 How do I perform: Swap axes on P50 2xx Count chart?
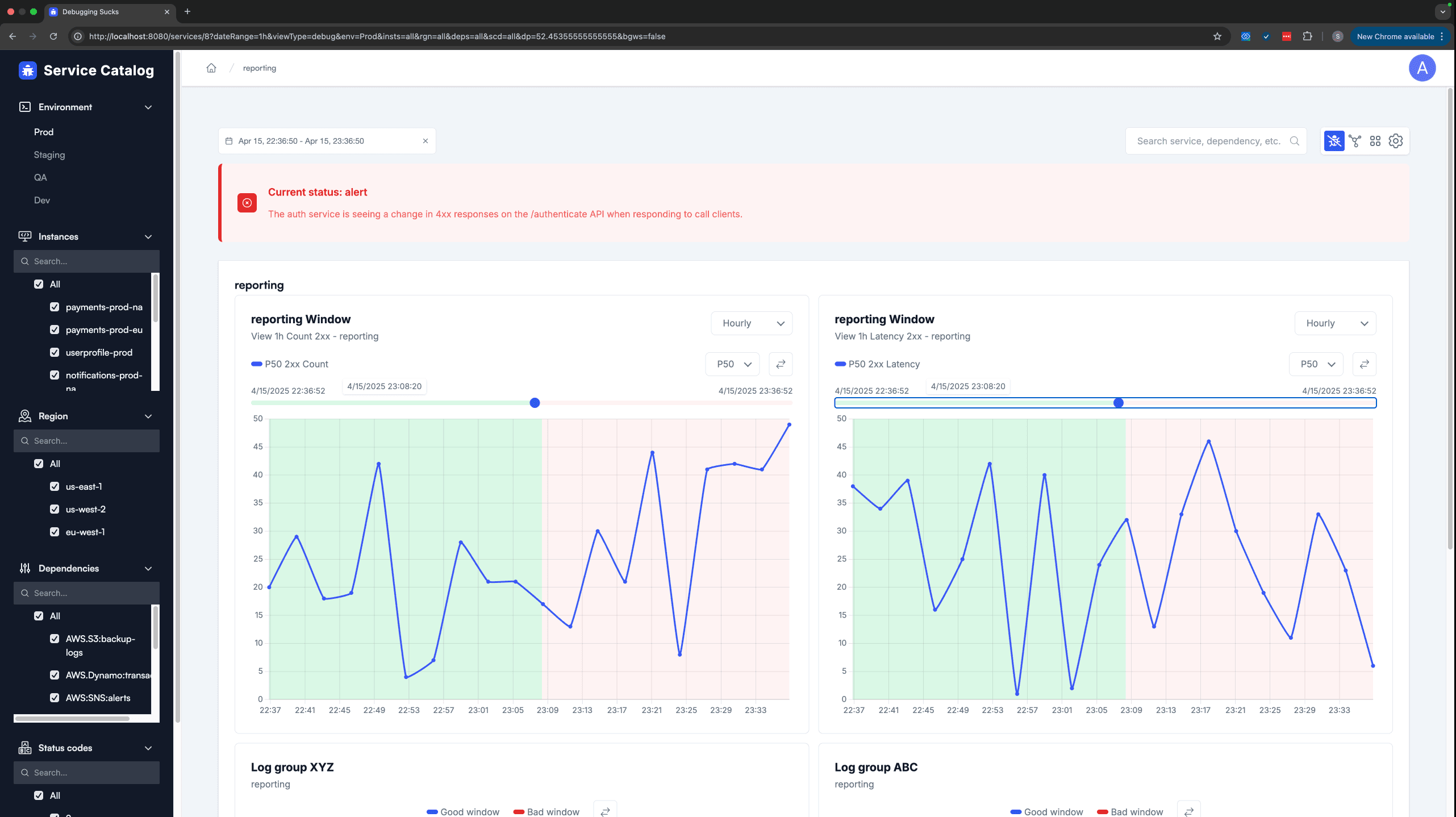[x=781, y=364]
